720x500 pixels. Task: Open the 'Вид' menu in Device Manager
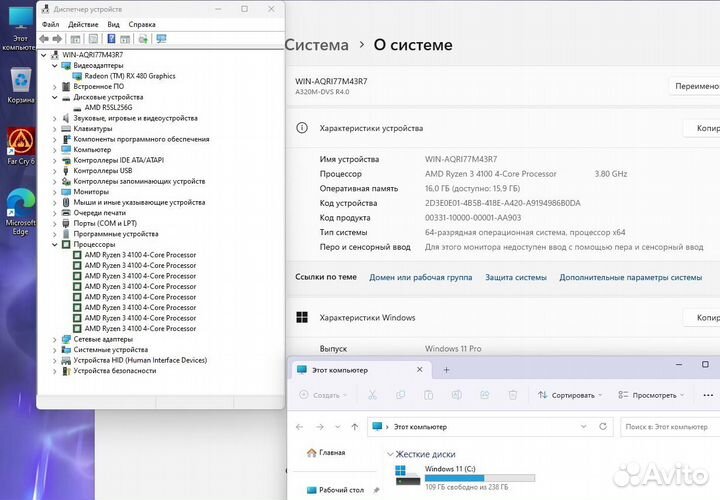coord(113,24)
